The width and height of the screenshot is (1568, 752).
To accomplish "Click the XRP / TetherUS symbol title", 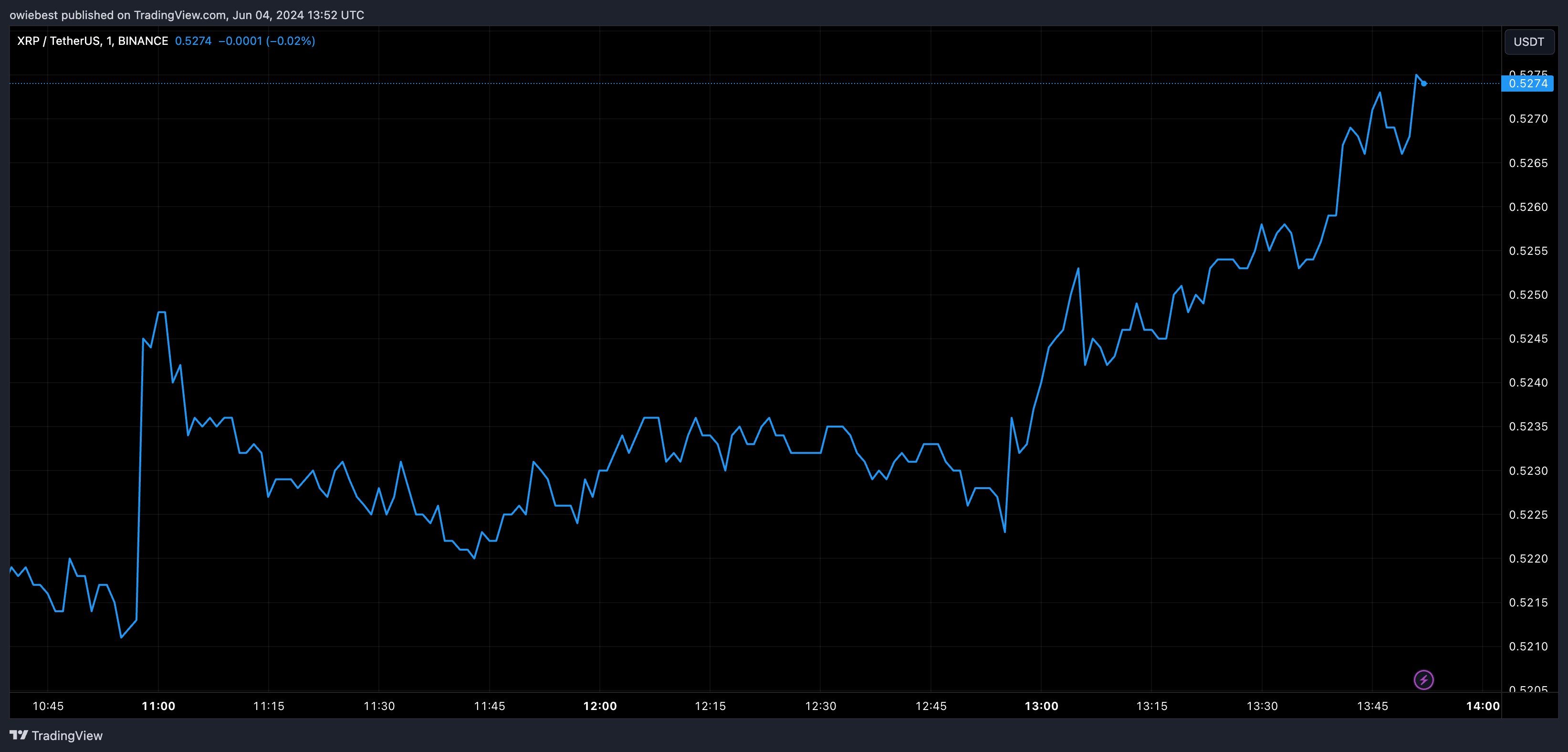I will click(x=93, y=41).
